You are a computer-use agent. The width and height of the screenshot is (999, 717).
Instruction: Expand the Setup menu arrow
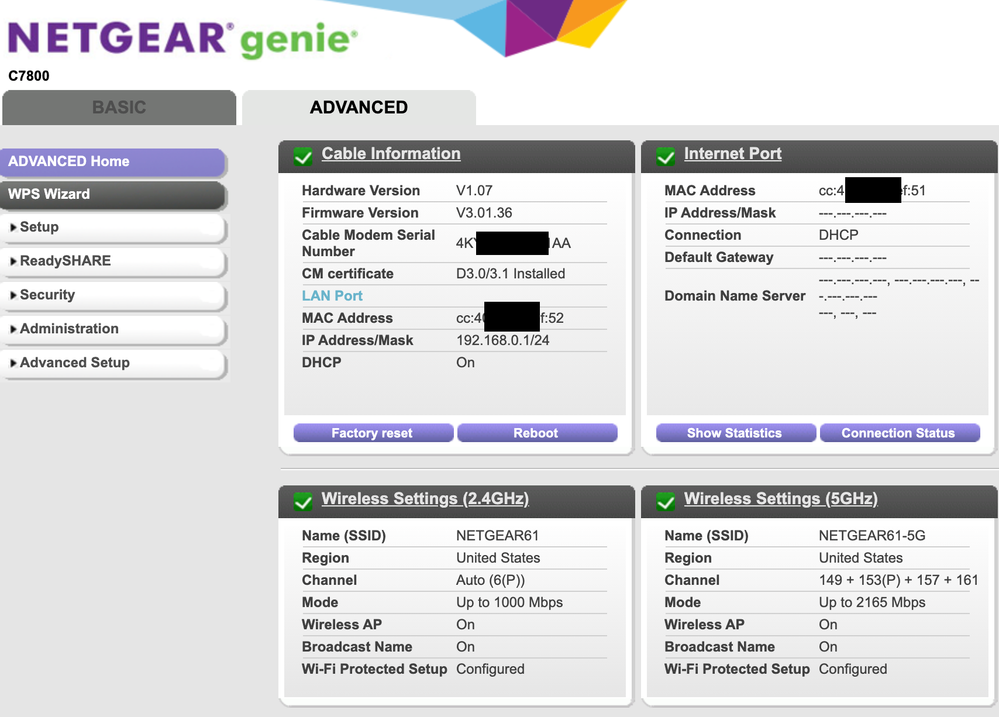coord(13,228)
